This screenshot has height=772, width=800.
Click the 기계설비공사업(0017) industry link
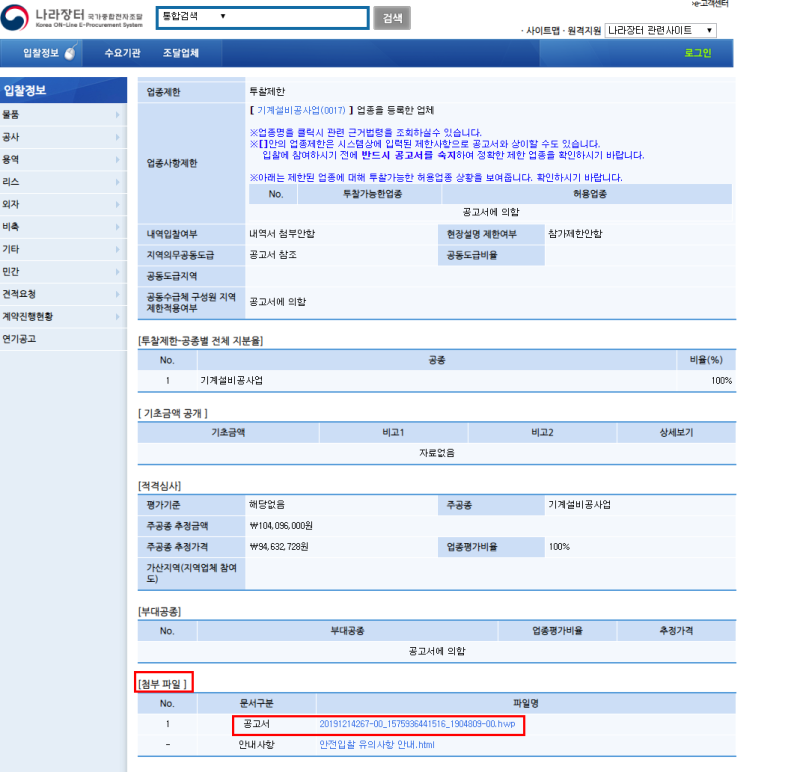tap(301, 110)
